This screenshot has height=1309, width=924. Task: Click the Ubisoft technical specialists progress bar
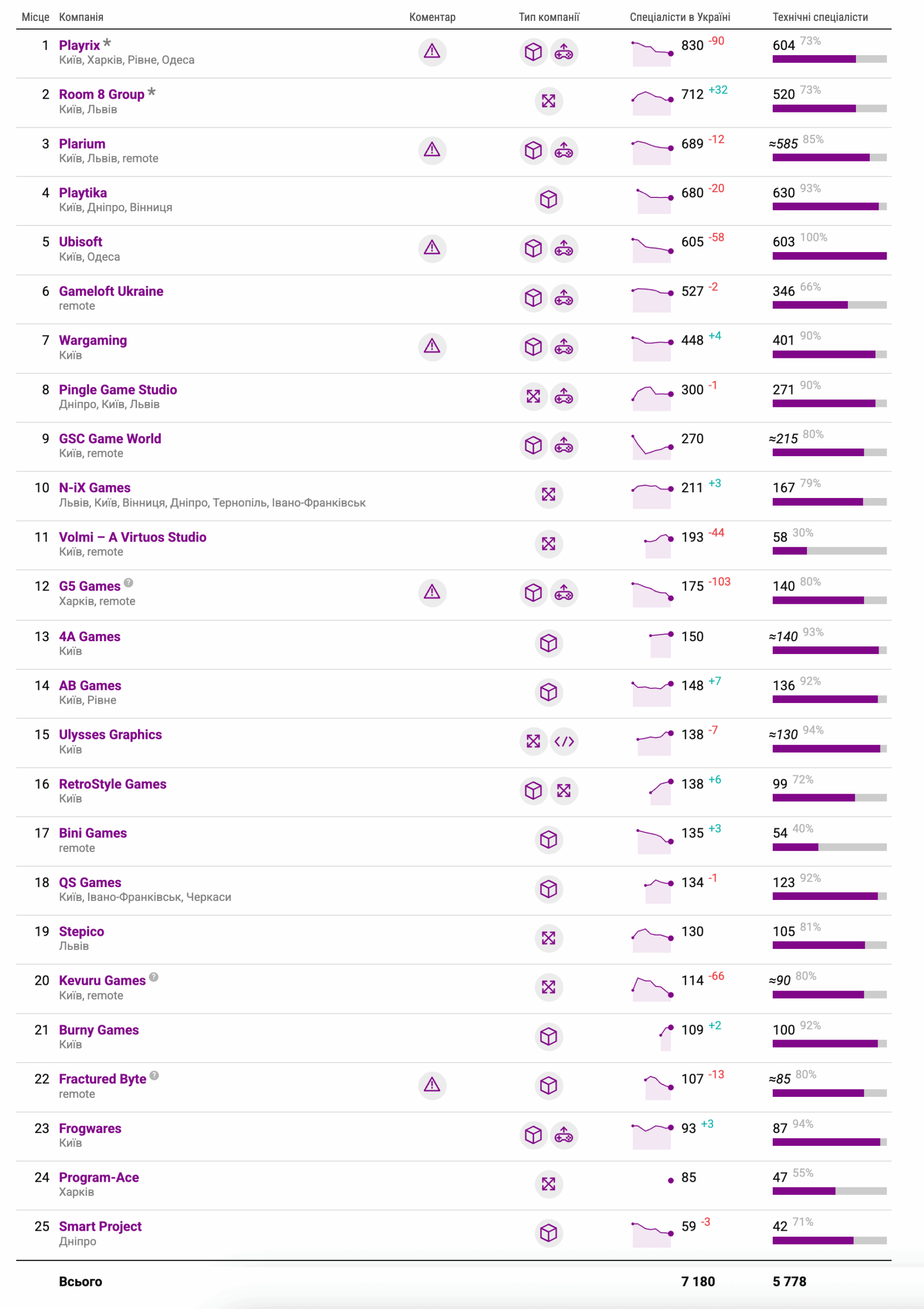829,256
